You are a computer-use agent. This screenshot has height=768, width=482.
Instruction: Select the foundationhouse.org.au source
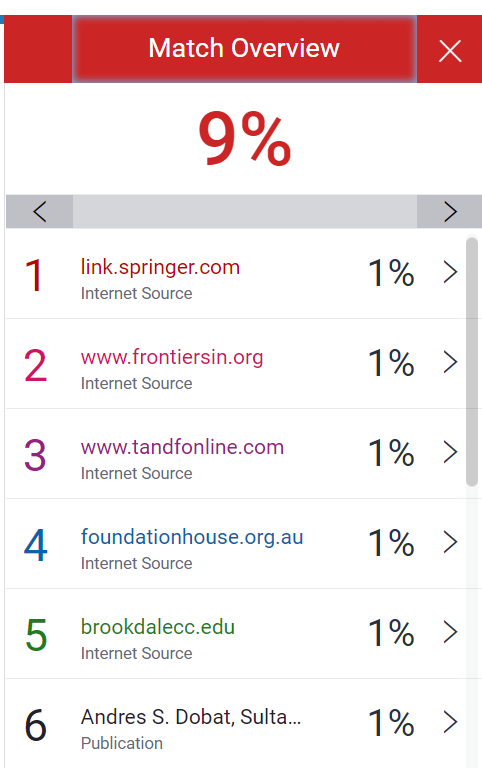pos(192,537)
